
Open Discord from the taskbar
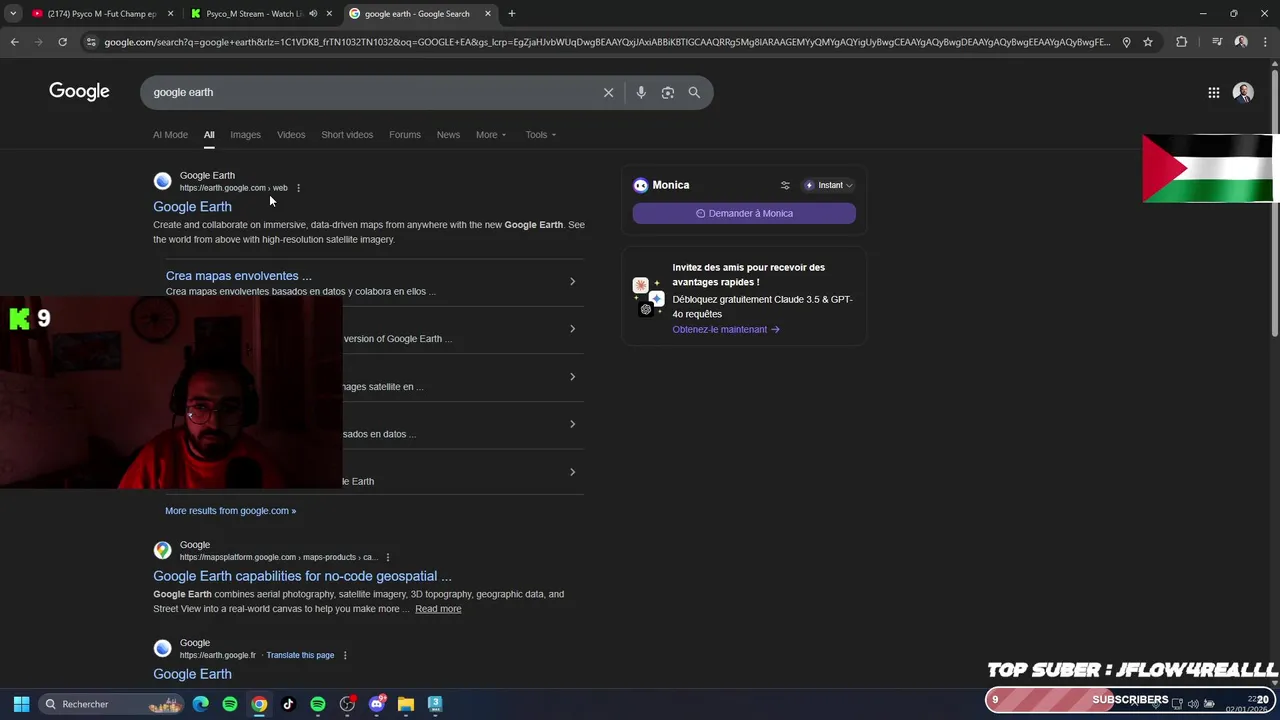[x=377, y=704]
